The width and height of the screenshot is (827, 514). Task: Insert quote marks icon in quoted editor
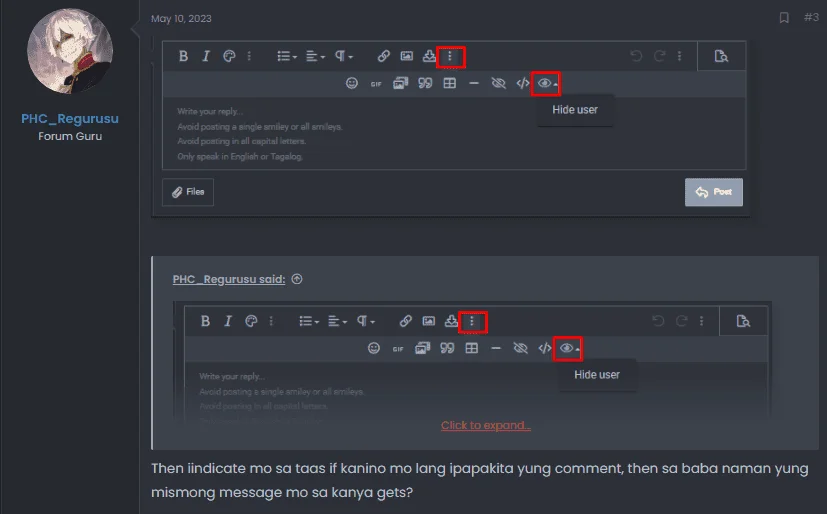[x=447, y=348]
